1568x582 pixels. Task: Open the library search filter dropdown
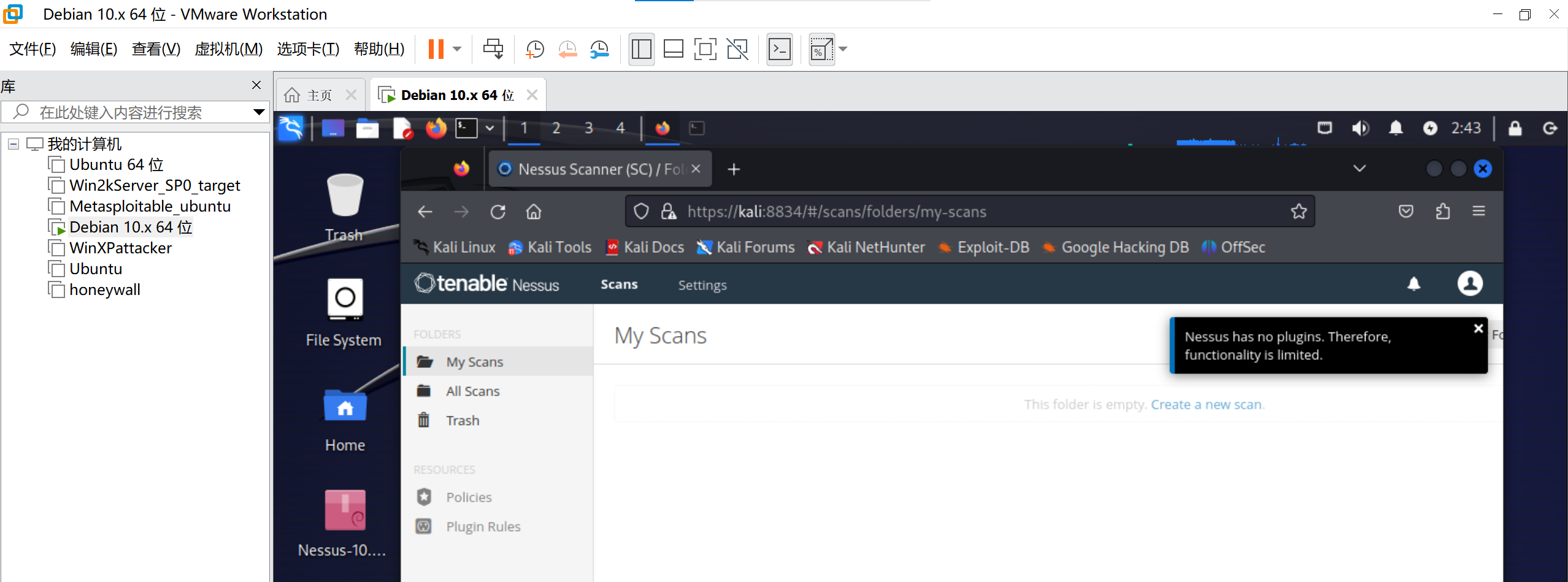point(259,112)
